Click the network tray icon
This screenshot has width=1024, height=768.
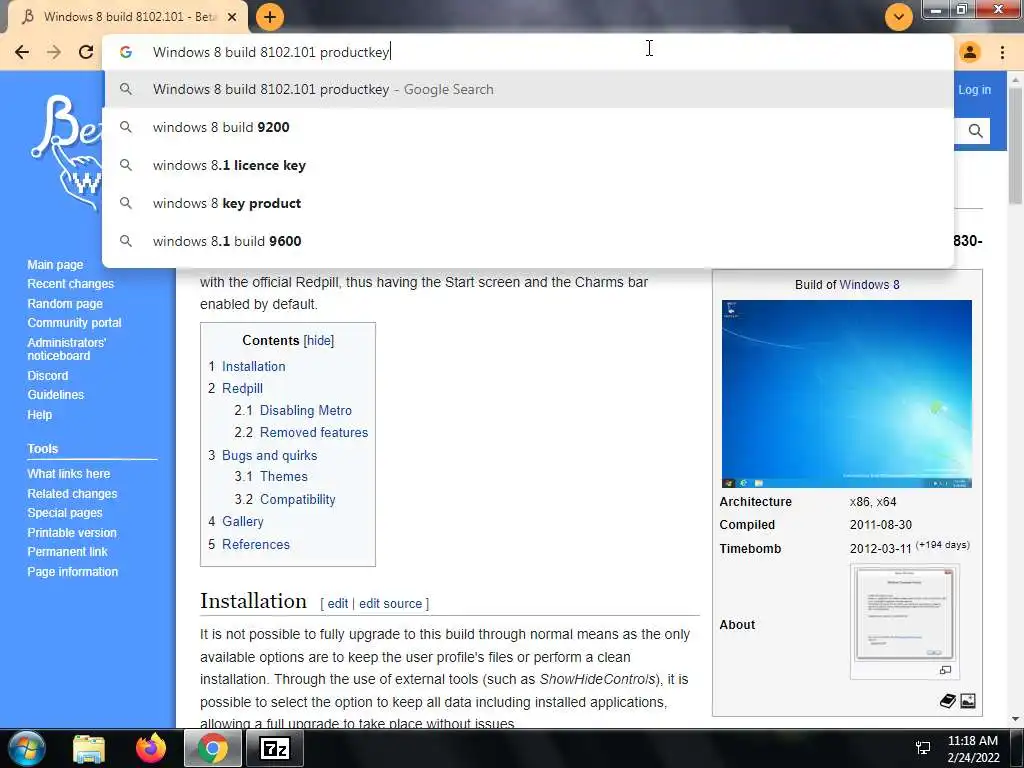pos(923,748)
